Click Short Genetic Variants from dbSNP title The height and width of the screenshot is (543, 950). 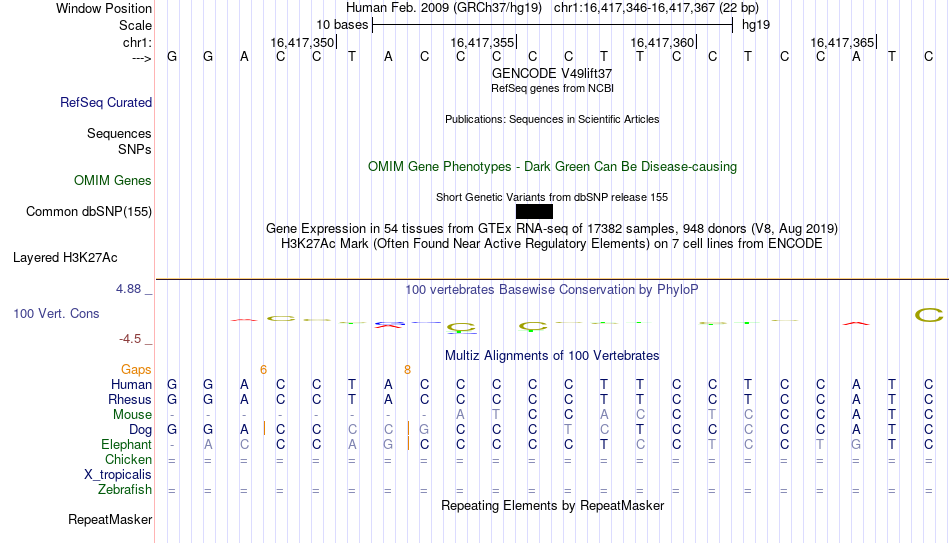point(552,198)
